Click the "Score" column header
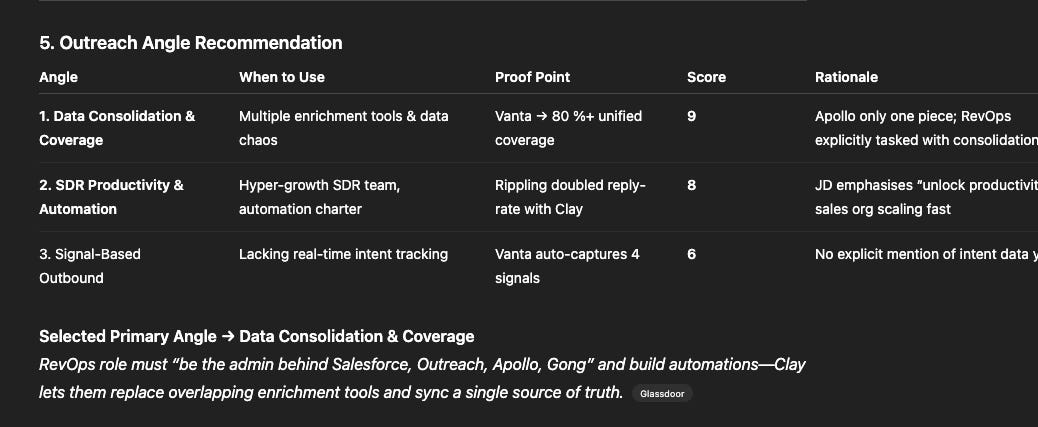This screenshot has height=427, width=1038. (706, 77)
